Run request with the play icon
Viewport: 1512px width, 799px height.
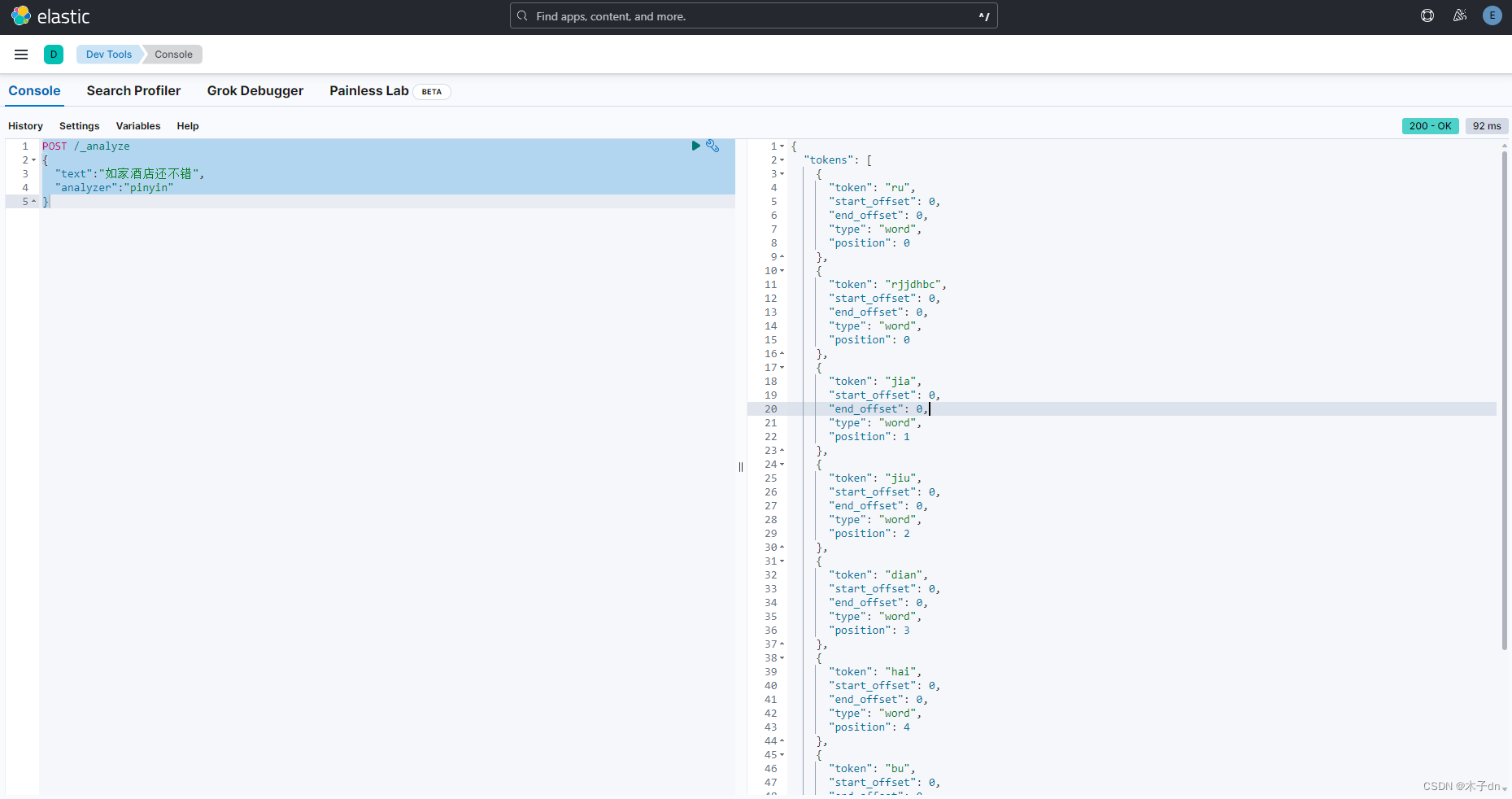pos(695,146)
